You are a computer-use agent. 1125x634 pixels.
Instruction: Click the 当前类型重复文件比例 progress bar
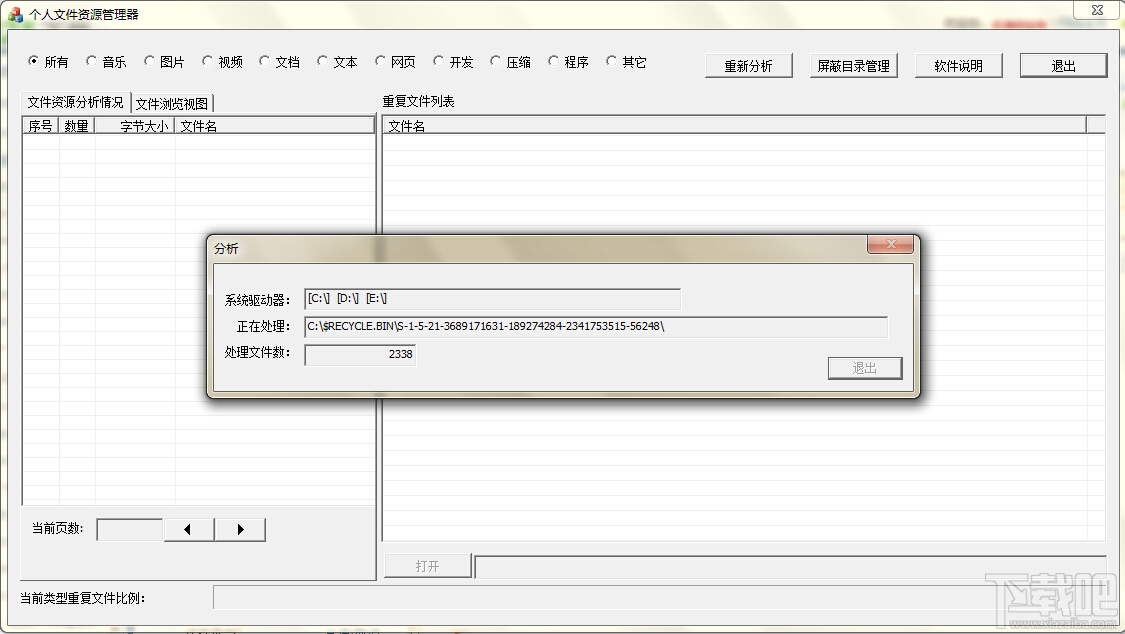click(660, 597)
